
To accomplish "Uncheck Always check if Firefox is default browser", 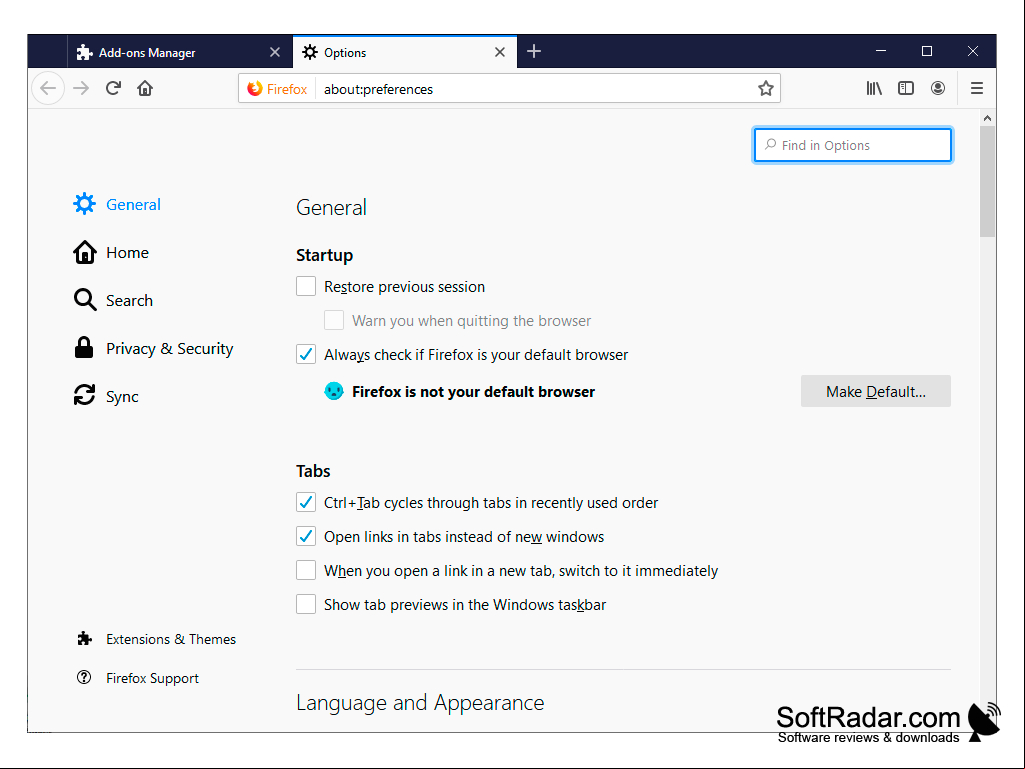I will (306, 354).
